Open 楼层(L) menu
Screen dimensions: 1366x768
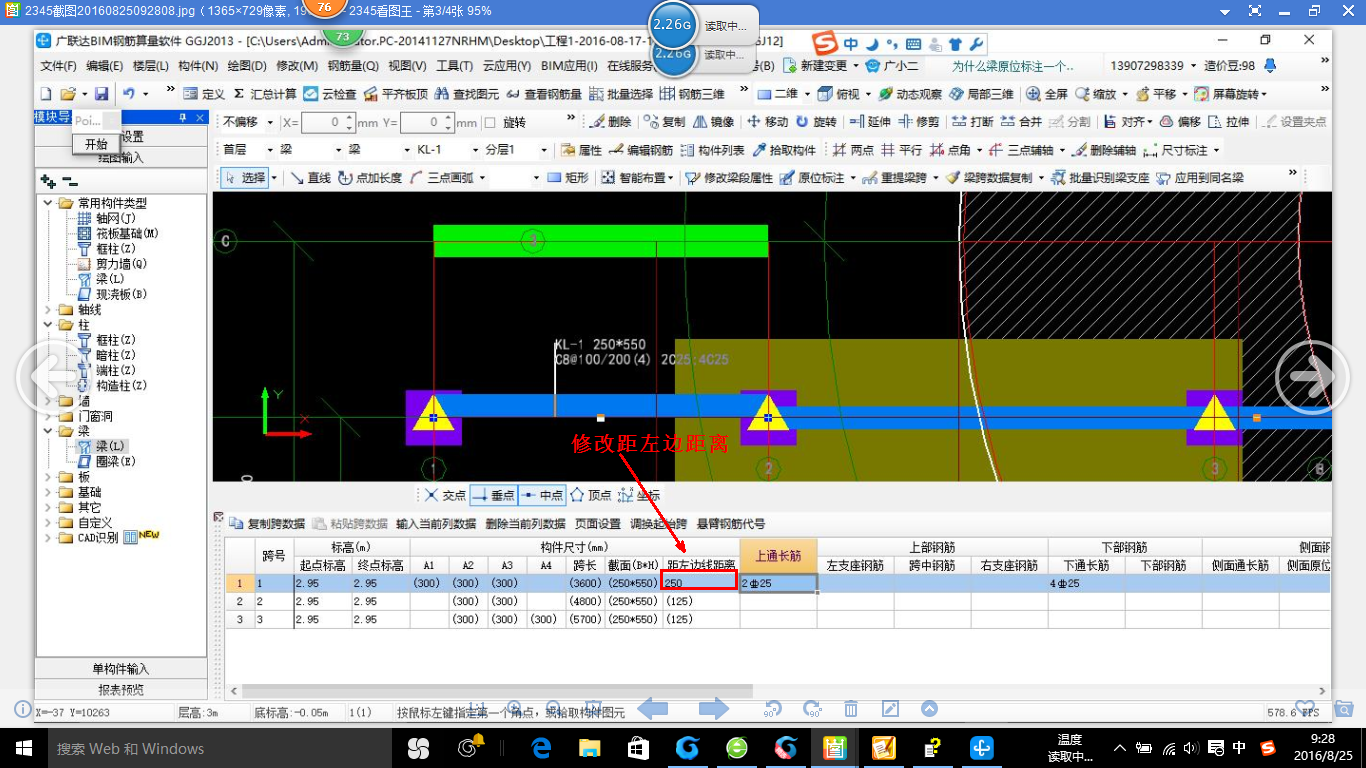pos(151,66)
